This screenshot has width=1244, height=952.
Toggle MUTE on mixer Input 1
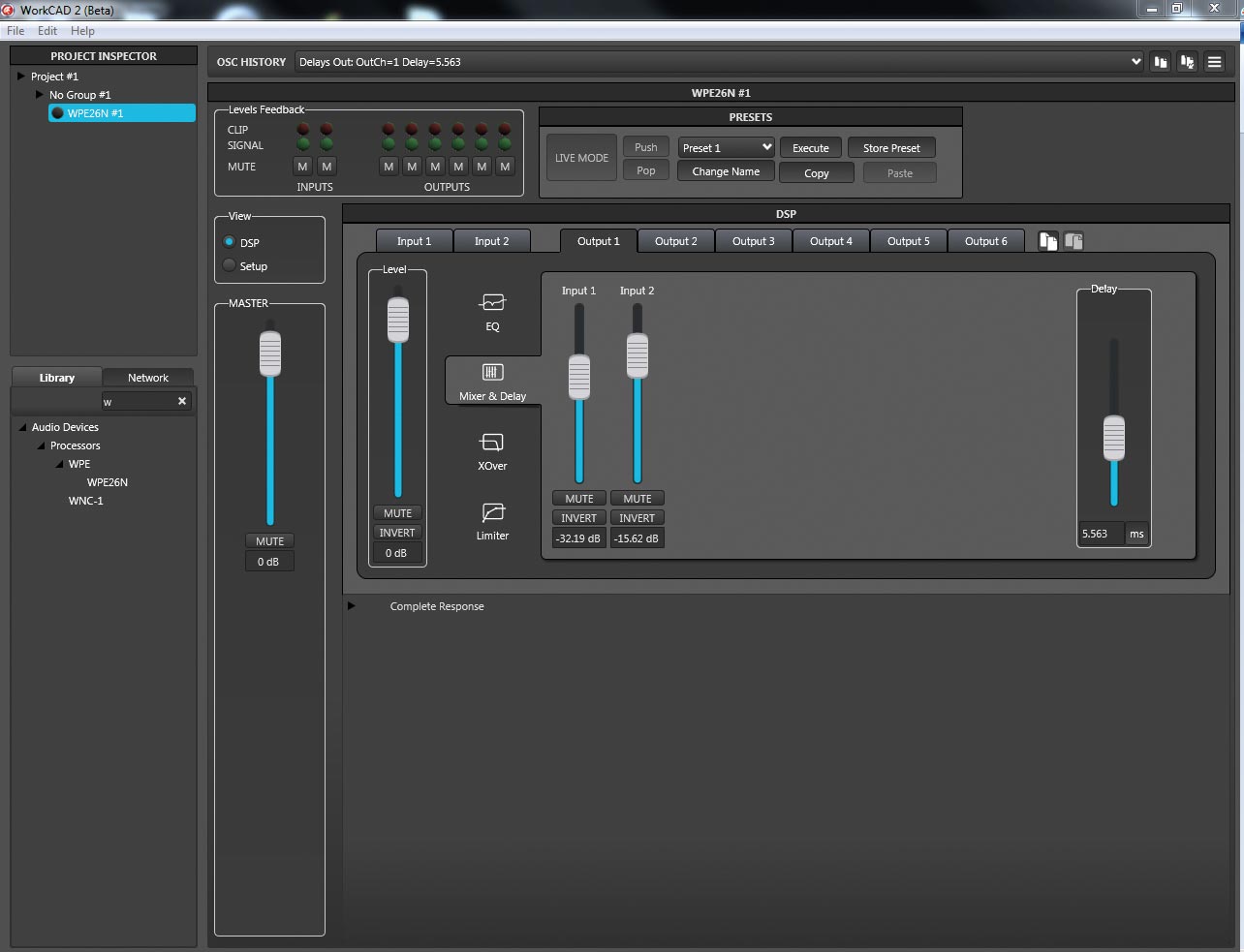(x=579, y=499)
